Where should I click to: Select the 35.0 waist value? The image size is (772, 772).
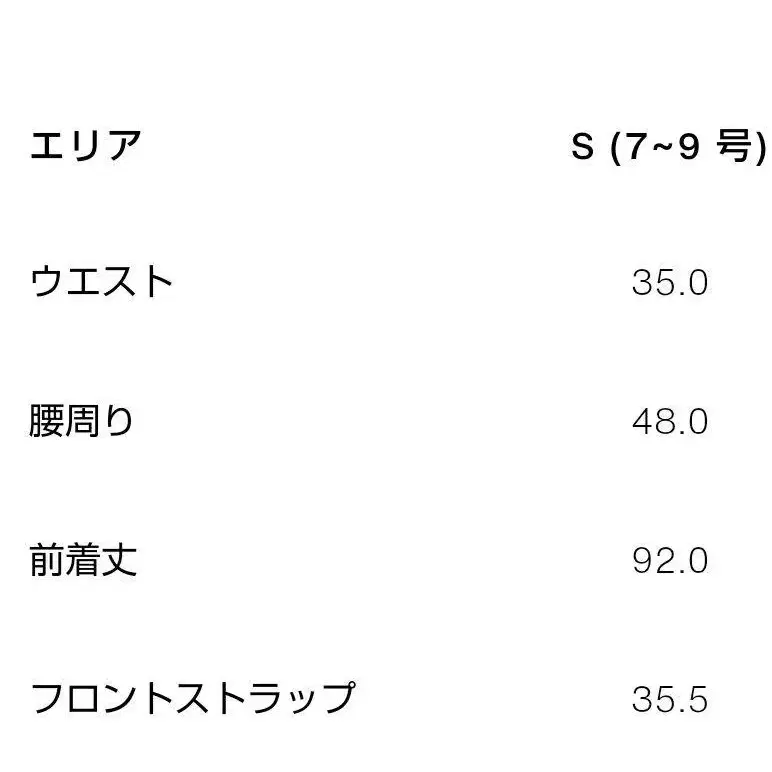pyautogui.click(x=669, y=283)
